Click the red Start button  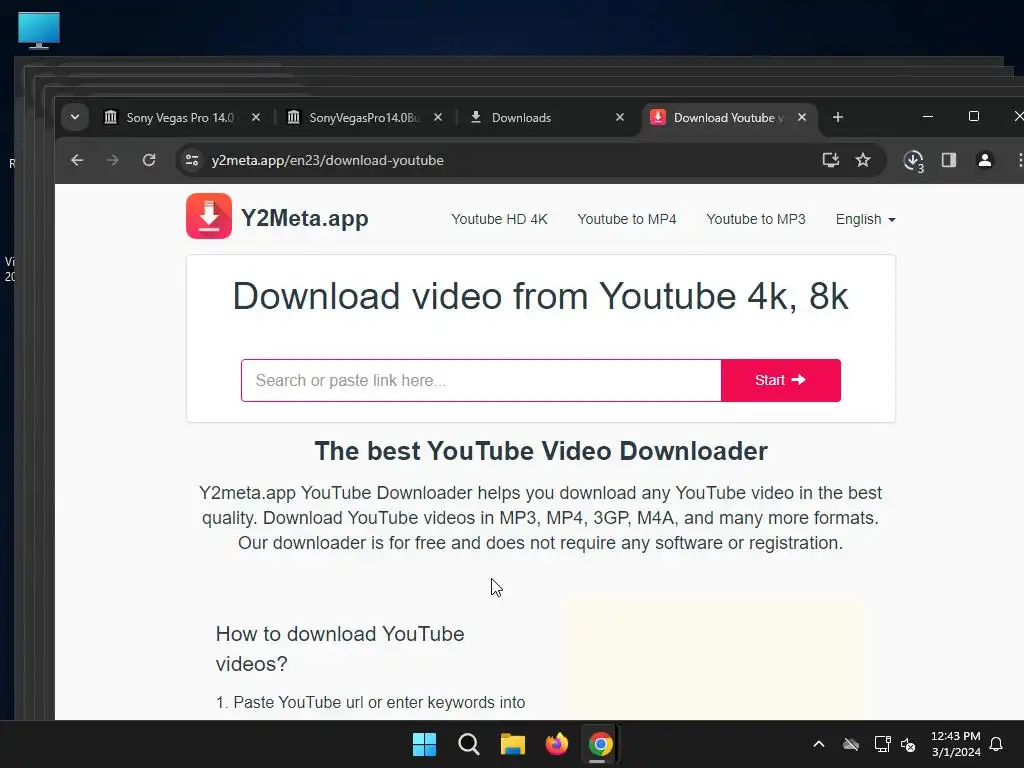[781, 380]
